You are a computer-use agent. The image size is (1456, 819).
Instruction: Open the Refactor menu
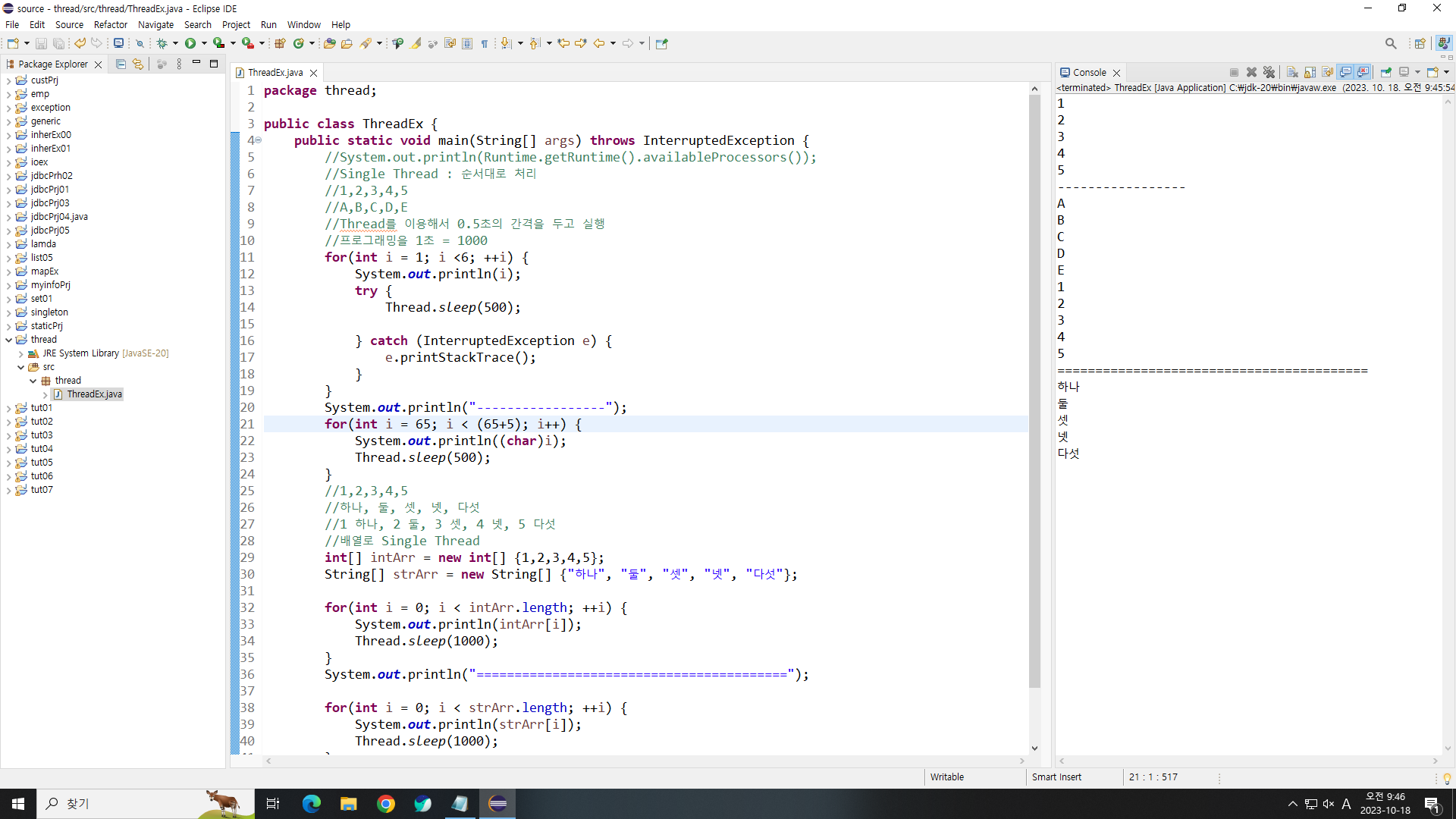click(x=110, y=24)
